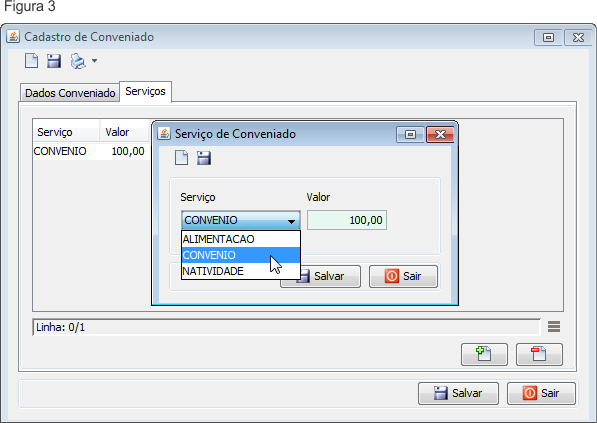
Task: Open the list options icon beside Linha status
Action: [x=554, y=327]
